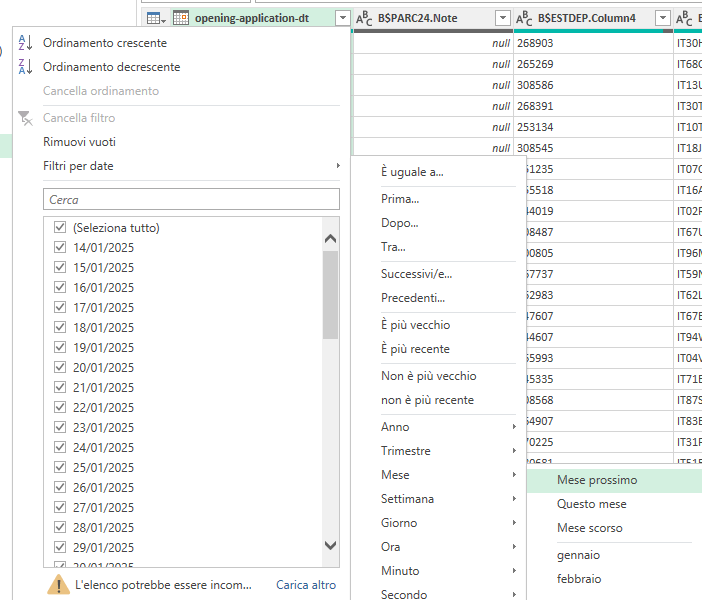
Task: Uncheck the 20/01/2025 date checkbox
Action: 60,367
